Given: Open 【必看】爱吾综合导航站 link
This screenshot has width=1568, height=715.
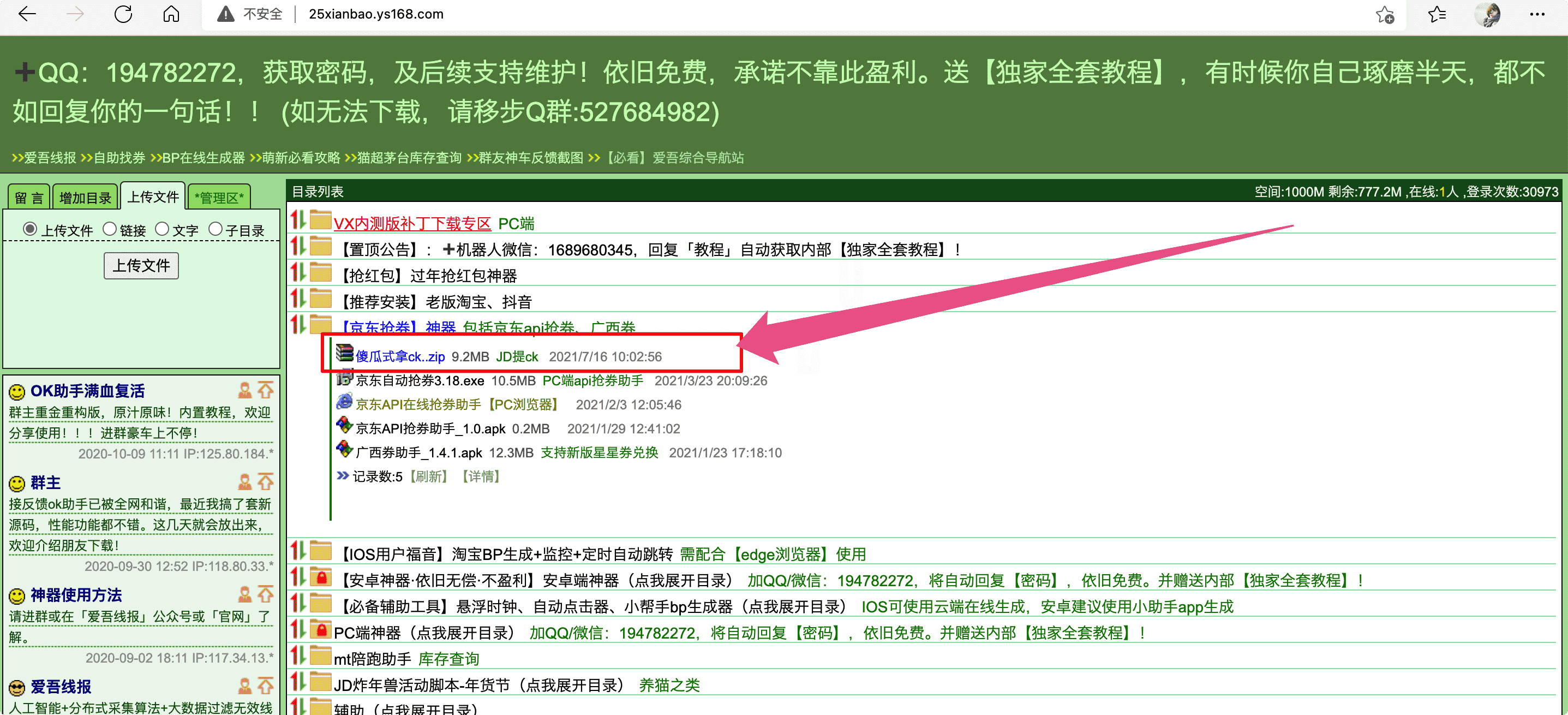Looking at the screenshot, I should coord(673,158).
